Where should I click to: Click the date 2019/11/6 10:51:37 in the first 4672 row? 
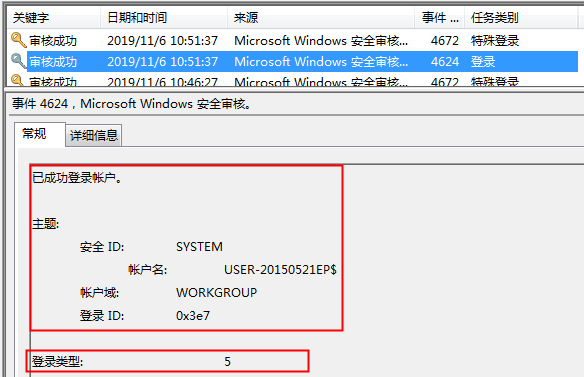tap(162, 41)
